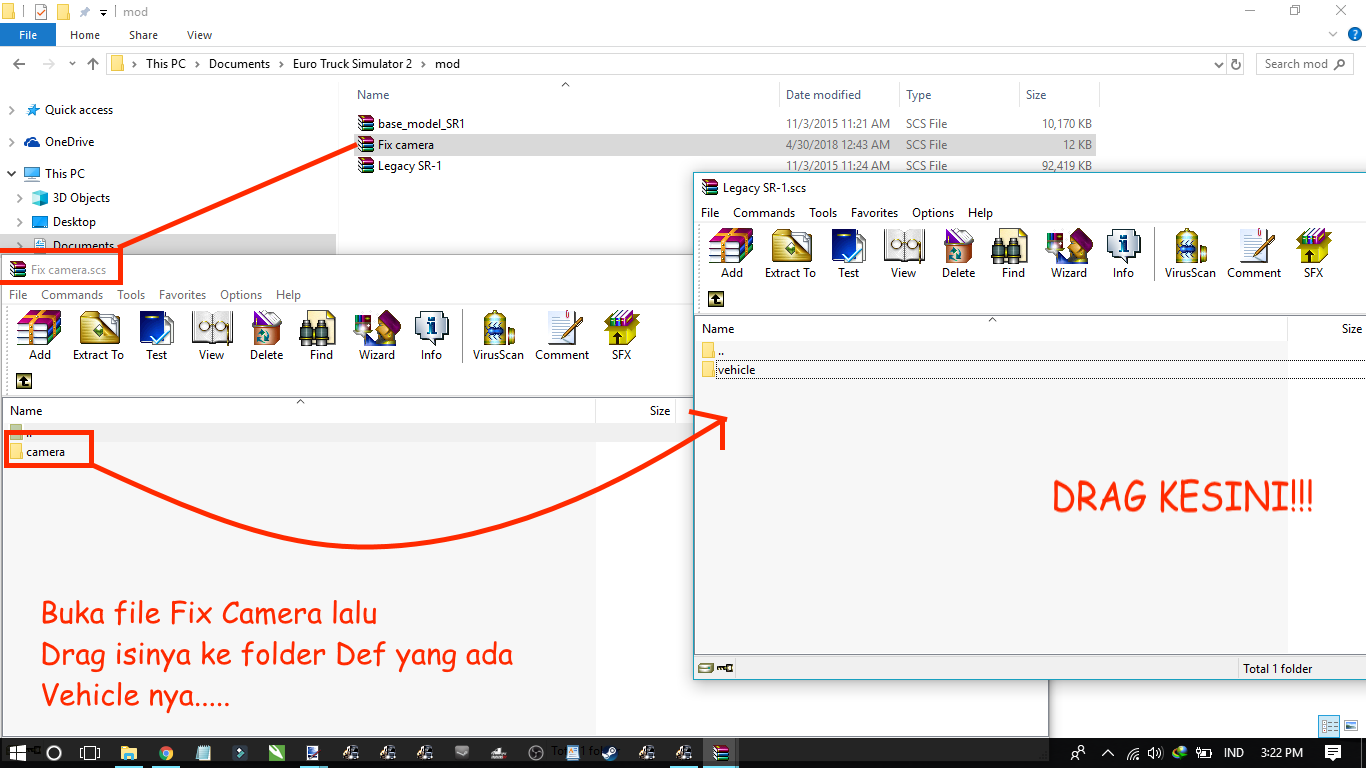Click Explorer back navigation arrow

coord(18,64)
